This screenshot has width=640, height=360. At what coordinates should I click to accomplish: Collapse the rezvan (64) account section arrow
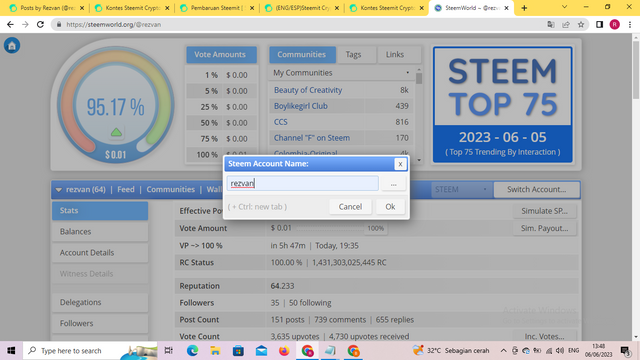pos(58,190)
